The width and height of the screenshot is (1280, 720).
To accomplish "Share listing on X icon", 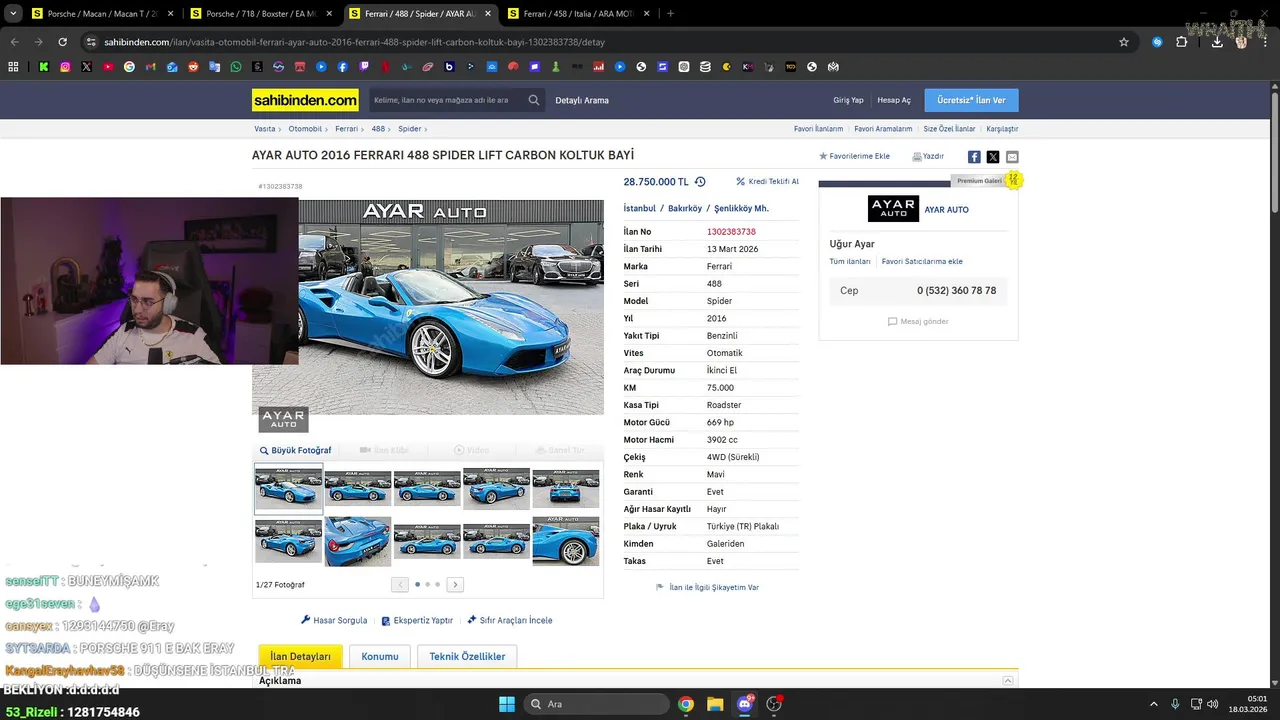I will coord(993,157).
